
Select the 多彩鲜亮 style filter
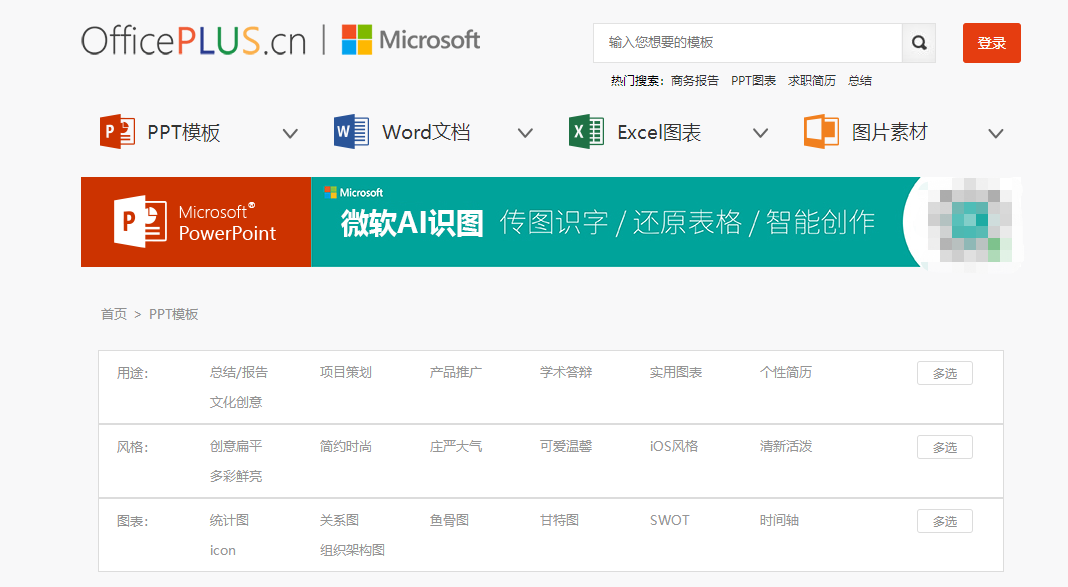tap(236, 477)
